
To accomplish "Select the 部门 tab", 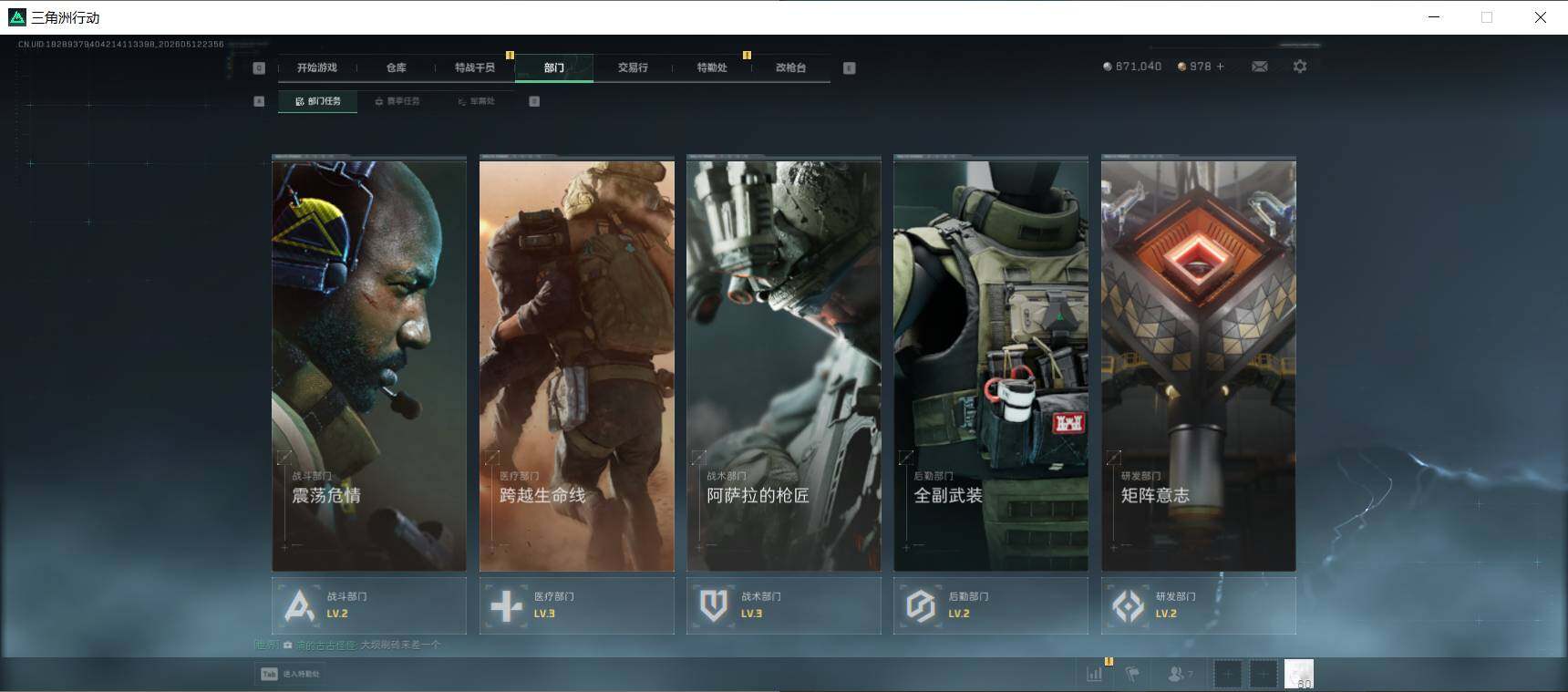I will coord(554,67).
